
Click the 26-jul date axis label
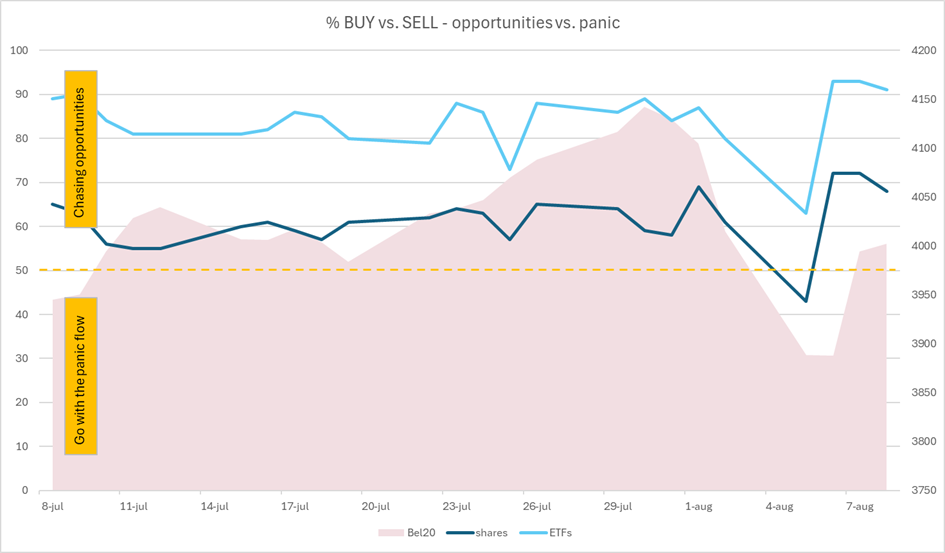pyautogui.click(x=537, y=507)
